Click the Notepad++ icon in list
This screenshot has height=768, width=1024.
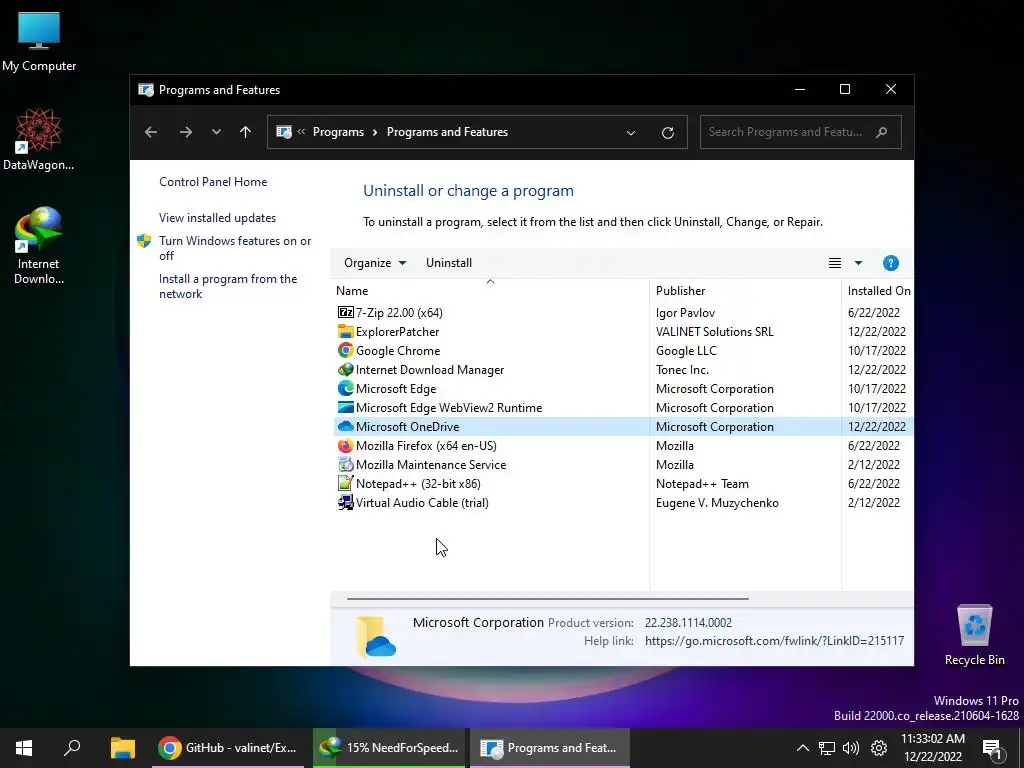point(345,483)
